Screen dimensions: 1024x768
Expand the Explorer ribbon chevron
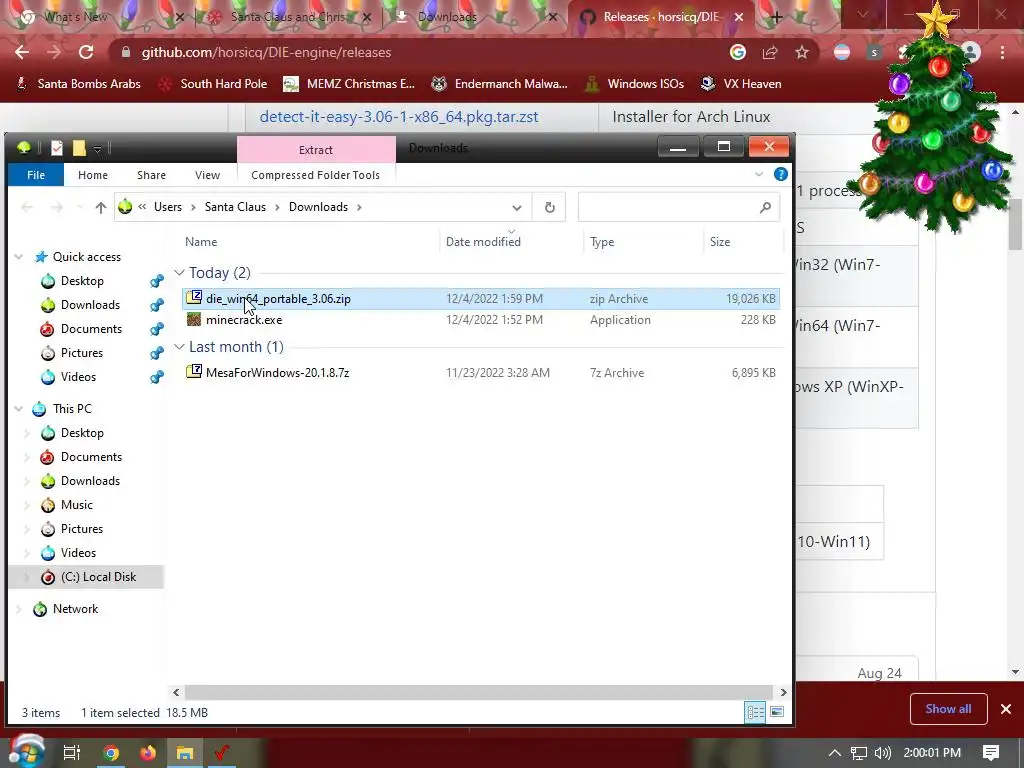coord(759,174)
